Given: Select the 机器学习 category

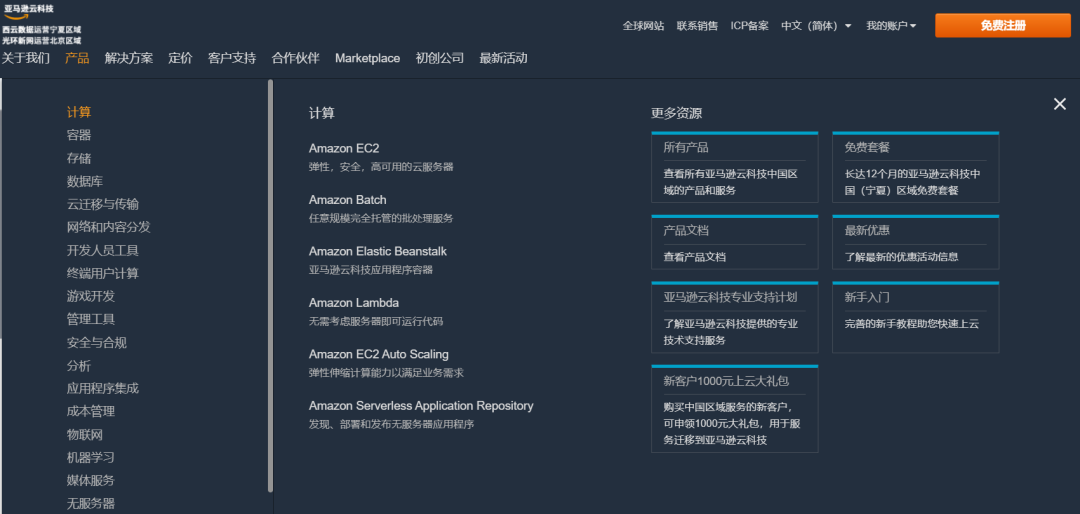Looking at the screenshot, I should pos(91,458).
